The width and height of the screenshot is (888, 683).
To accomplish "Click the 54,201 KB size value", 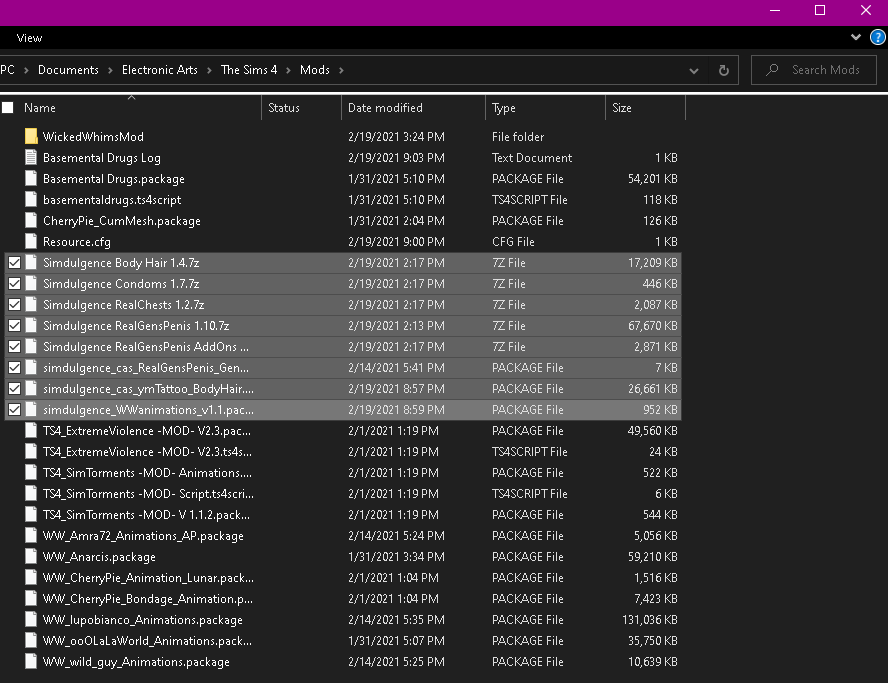I will coord(652,178).
